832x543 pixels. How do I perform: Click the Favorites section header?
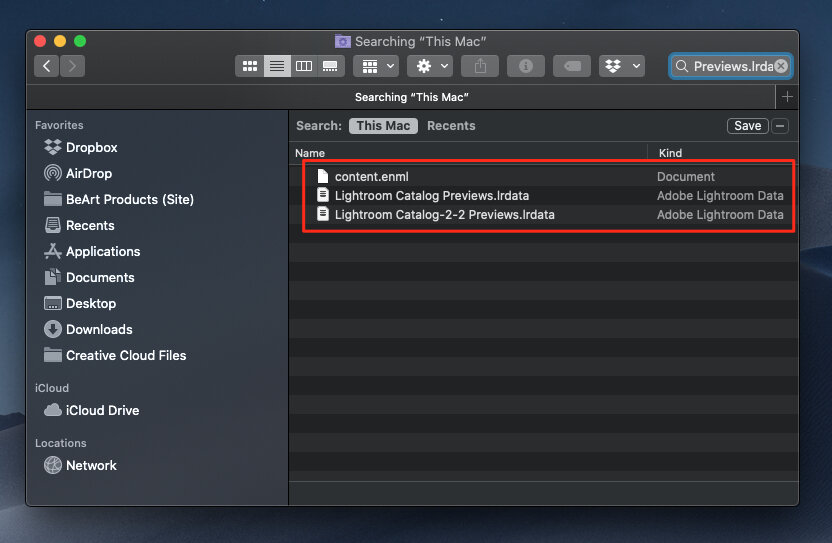[59, 125]
